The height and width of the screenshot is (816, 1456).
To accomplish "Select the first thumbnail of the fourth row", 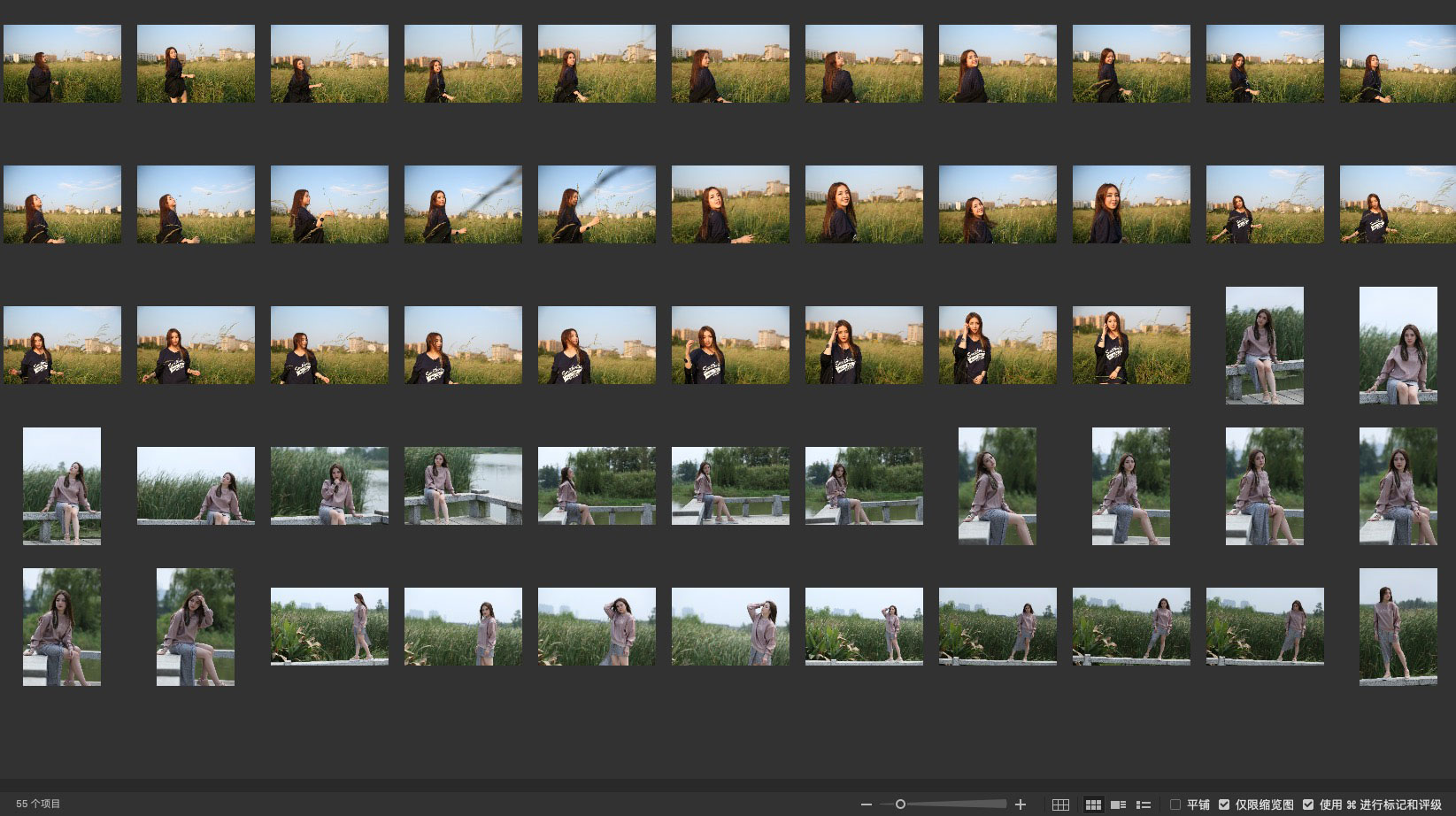I will (x=62, y=486).
